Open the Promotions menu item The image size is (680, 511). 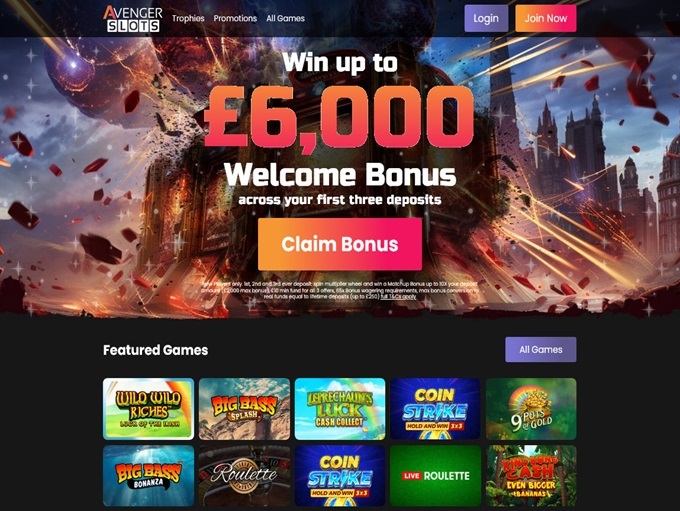(x=235, y=18)
